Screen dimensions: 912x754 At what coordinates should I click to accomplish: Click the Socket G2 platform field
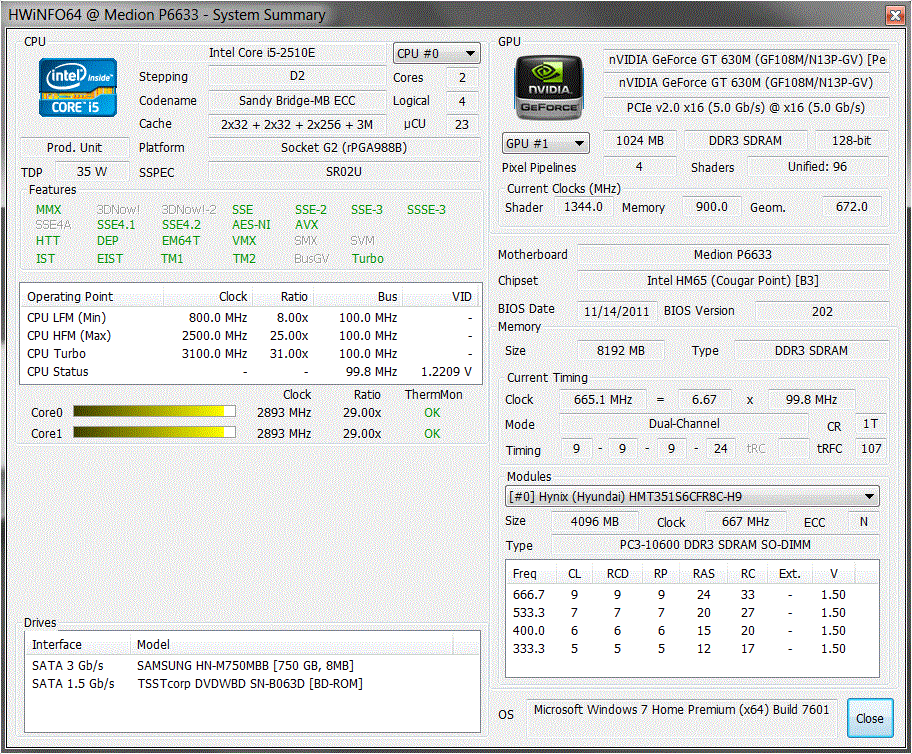click(344, 148)
